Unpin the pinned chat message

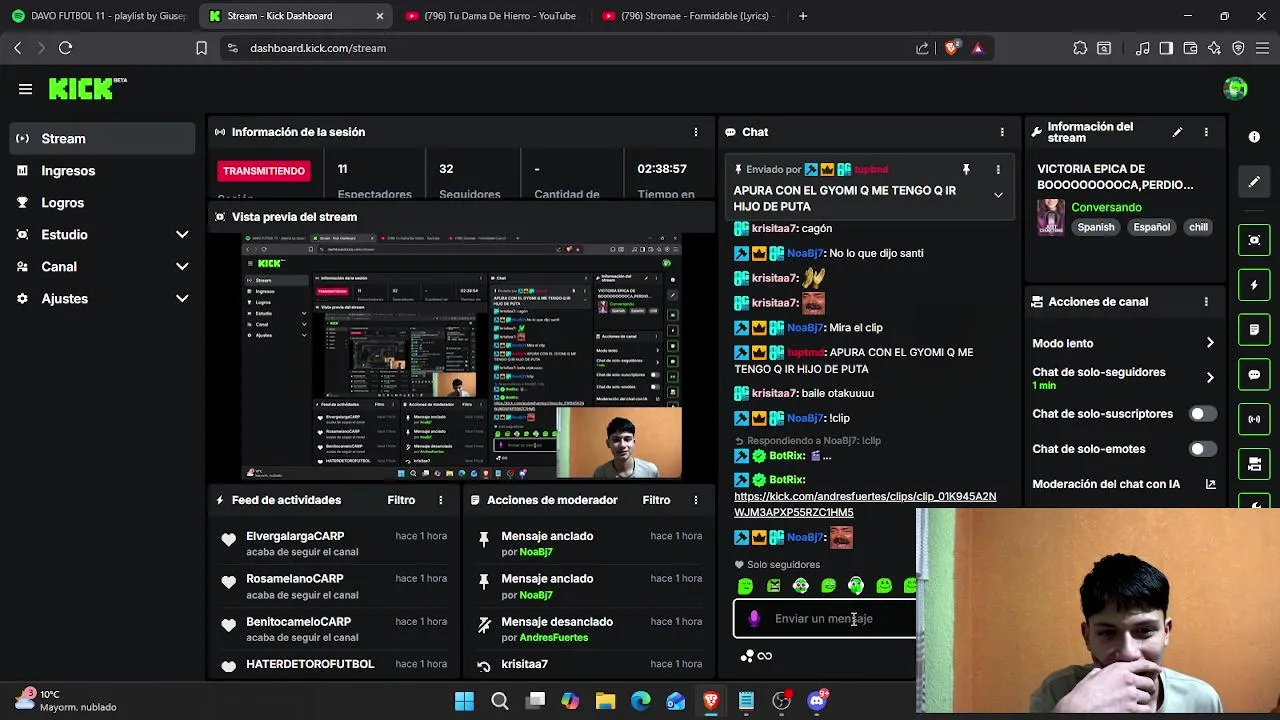click(966, 170)
